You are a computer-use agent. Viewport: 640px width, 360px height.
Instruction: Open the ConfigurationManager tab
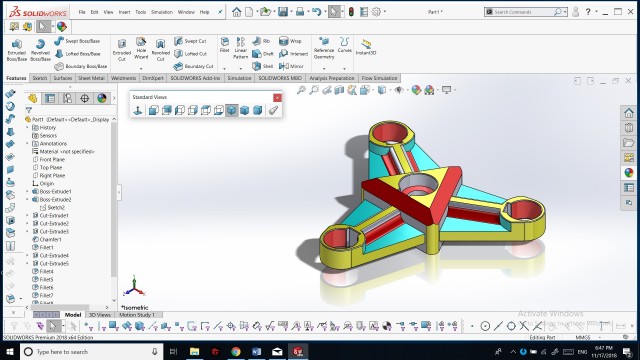point(67,98)
